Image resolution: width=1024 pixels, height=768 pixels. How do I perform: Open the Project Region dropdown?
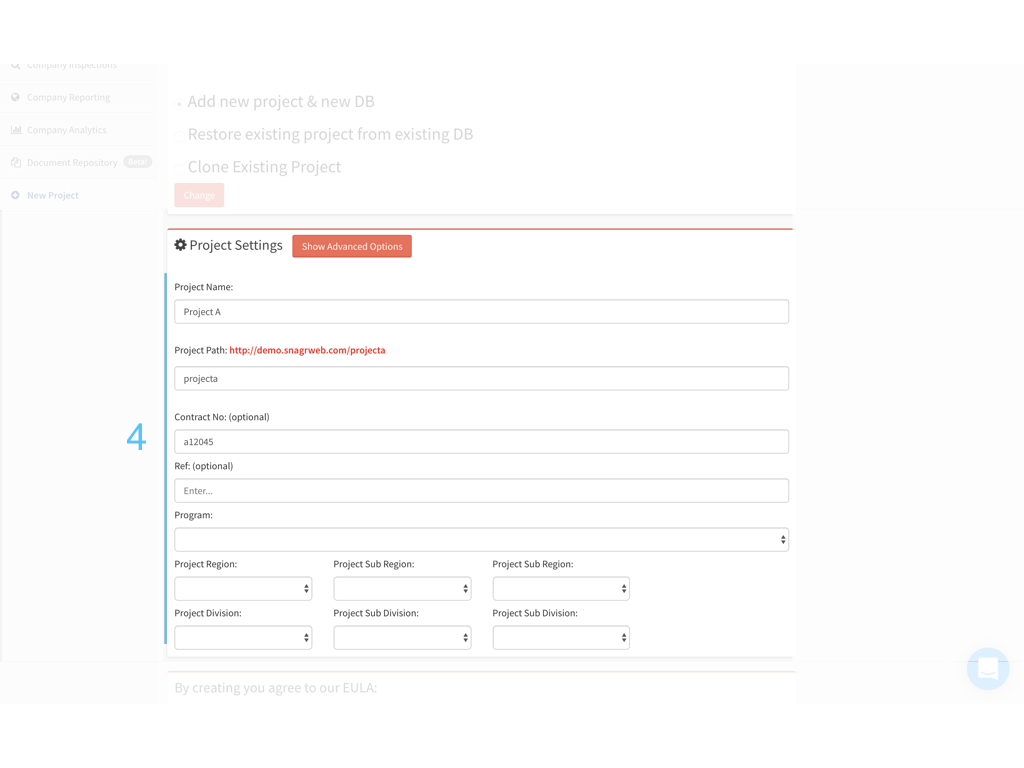[x=243, y=588]
